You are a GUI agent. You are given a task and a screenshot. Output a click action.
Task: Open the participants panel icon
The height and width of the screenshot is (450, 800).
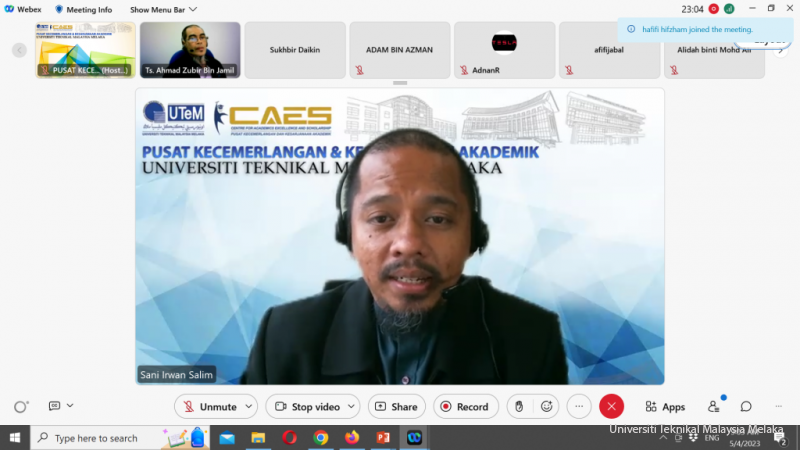[x=714, y=407]
